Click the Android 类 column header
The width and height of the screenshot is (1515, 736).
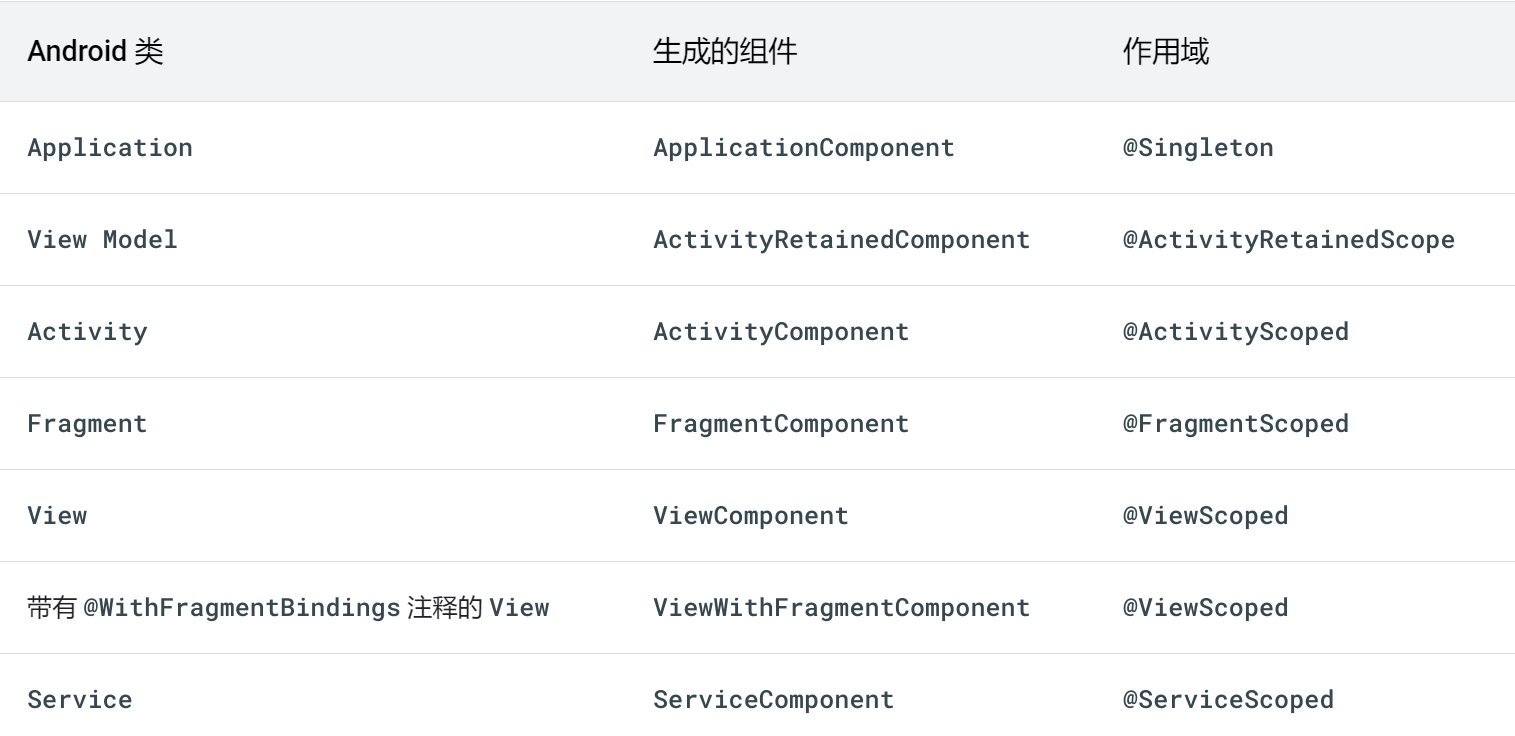pos(95,51)
